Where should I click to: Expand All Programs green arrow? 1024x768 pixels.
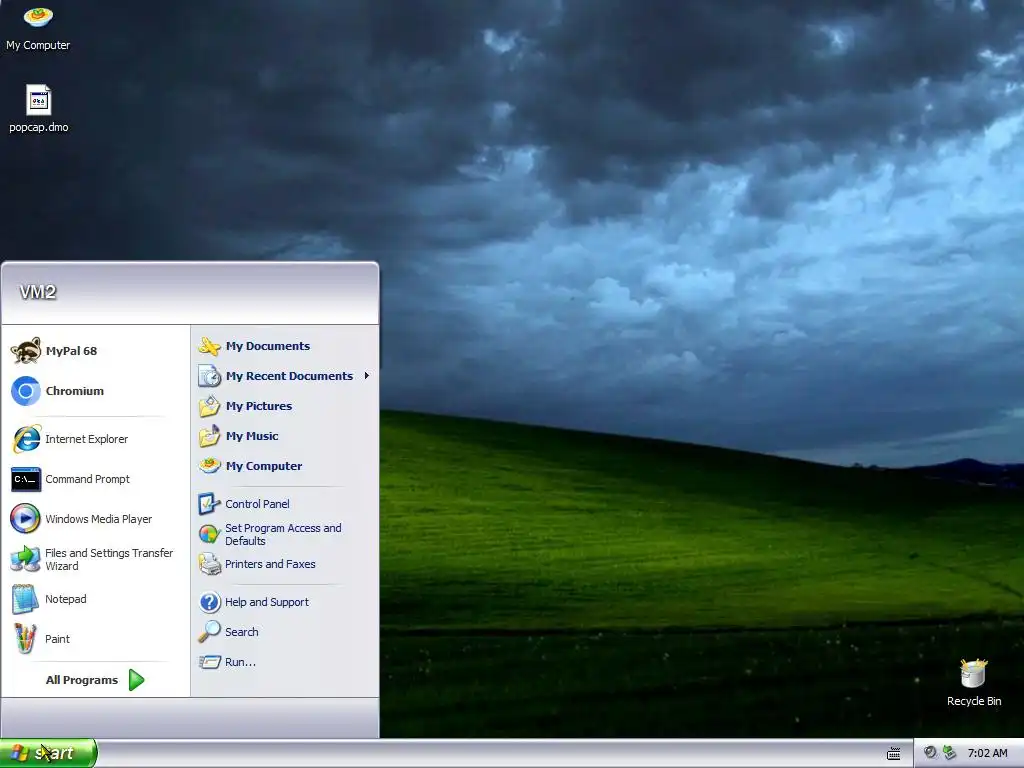tap(136, 680)
